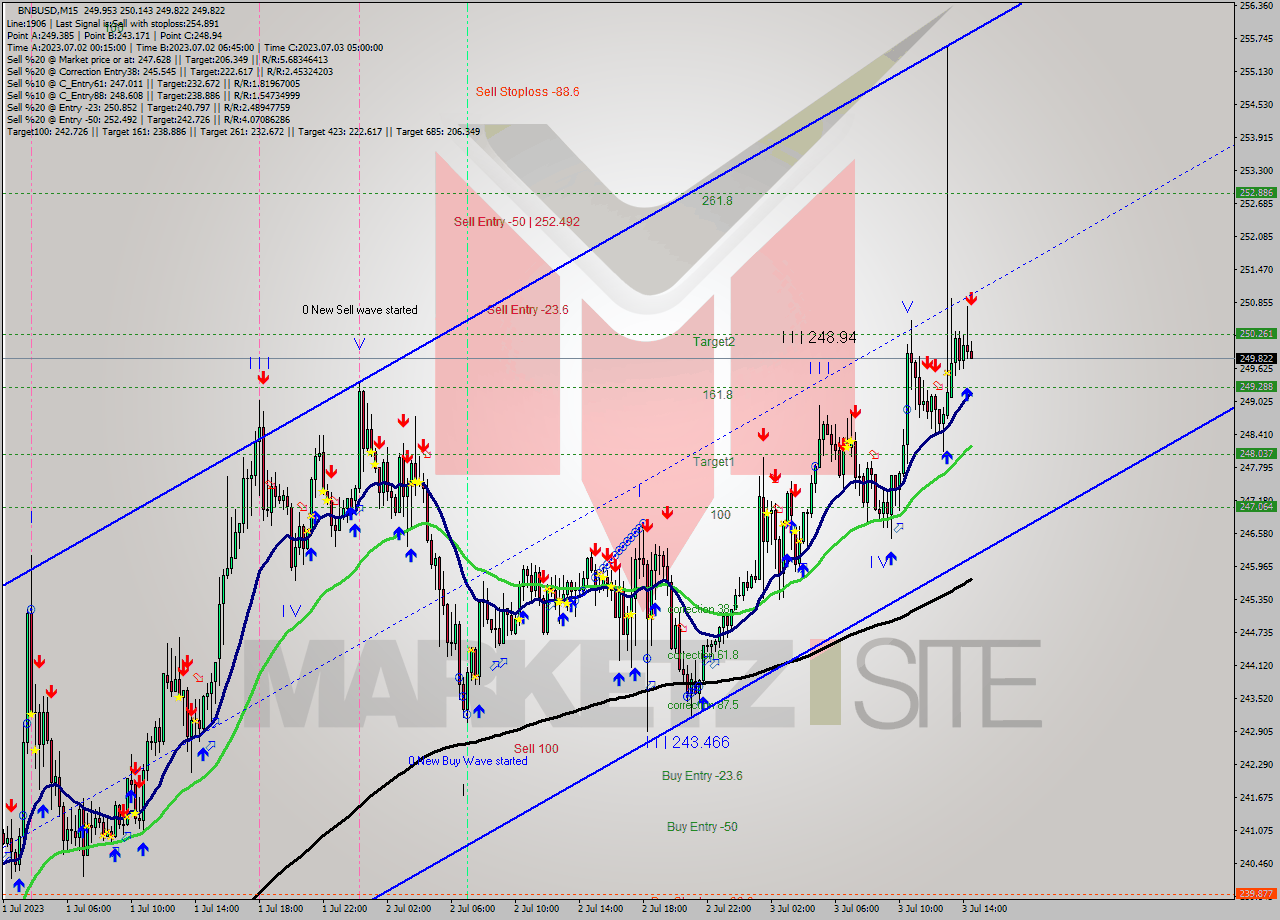This screenshot has height=920, width=1280.
Task: Click the green price tag 248.037
Action: click(1256, 453)
